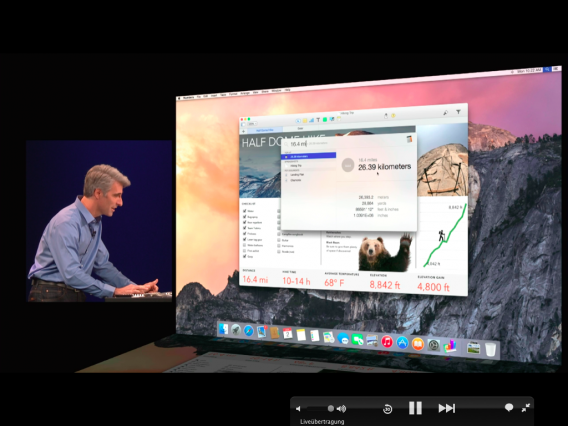568x426 pixels.
Task: Open Safari compass icon in the dock
Action: (248, 331)
